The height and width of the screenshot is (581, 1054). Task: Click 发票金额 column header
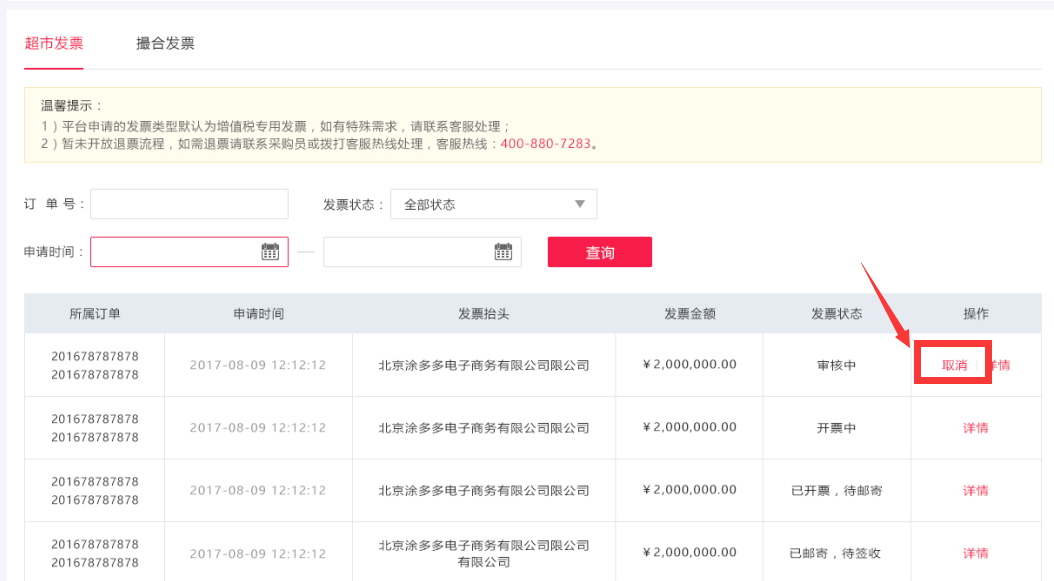[x=690, y=313]
